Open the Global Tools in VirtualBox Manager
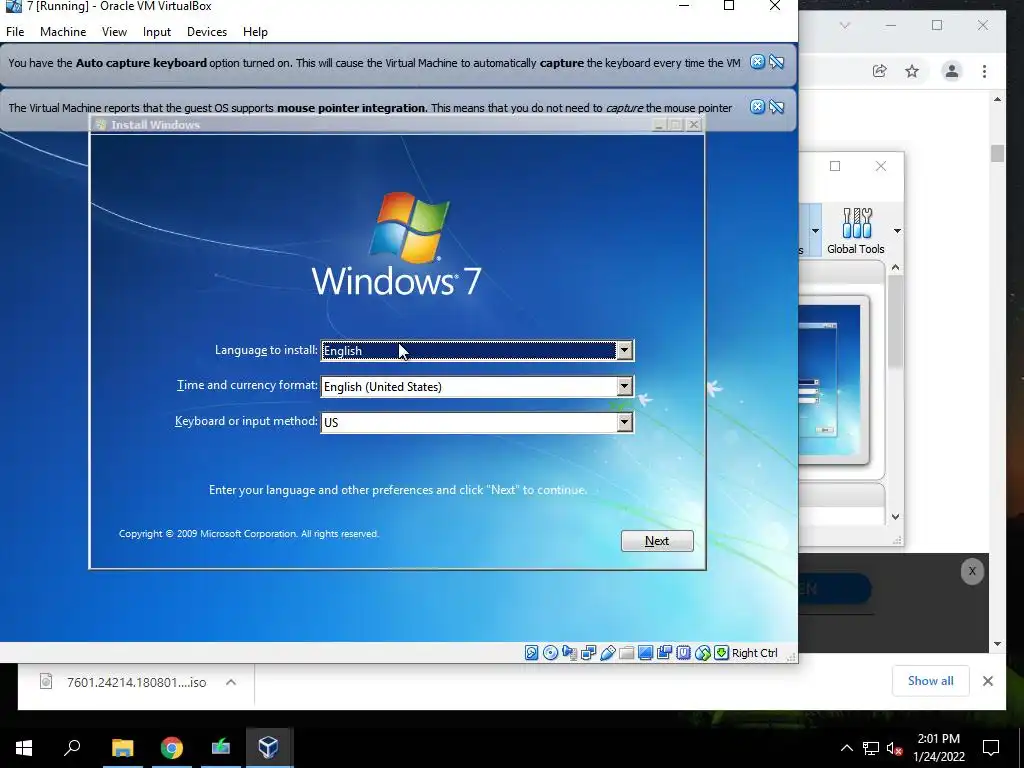Viewport: 1024px width, 768px height. (x=856, y=231)
